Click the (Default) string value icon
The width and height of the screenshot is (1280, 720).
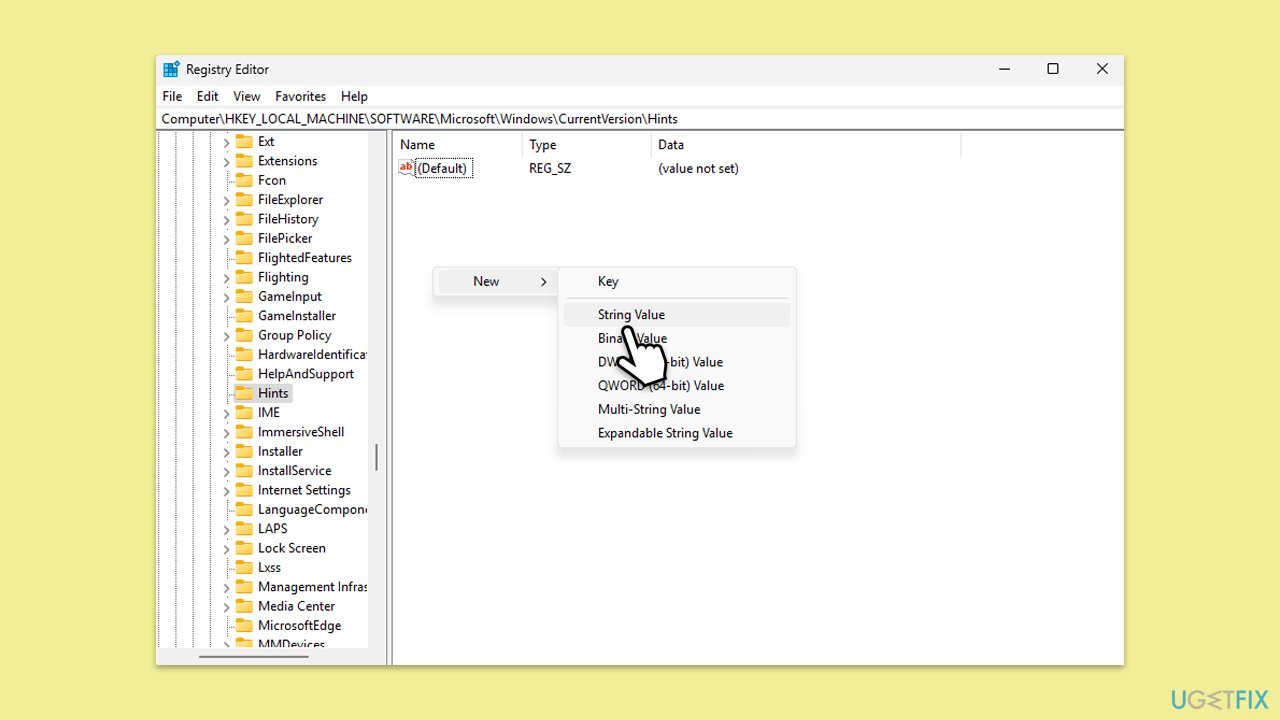click(x=406, y=168)
